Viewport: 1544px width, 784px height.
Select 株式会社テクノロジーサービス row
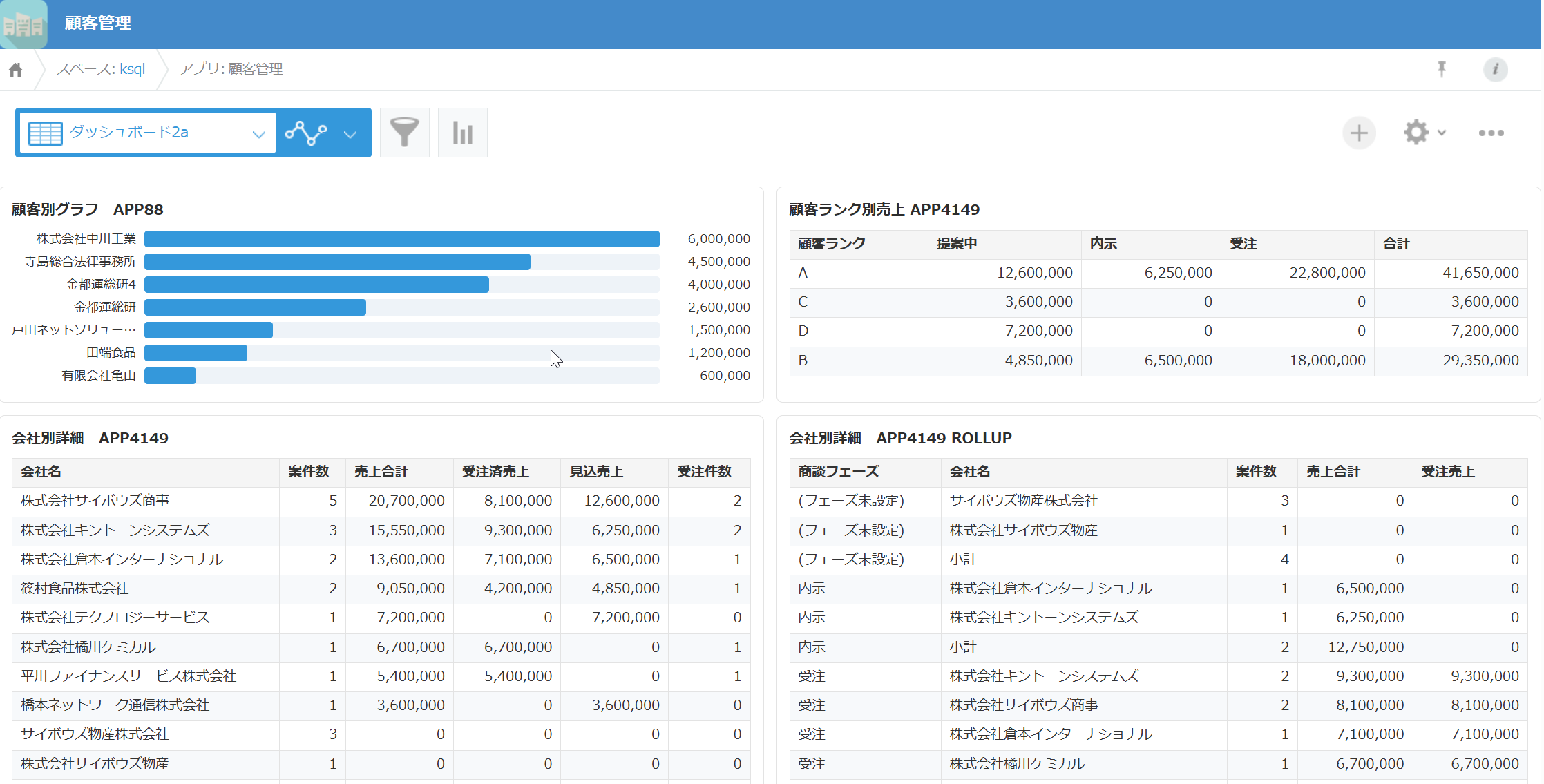[x=381, y=618]
